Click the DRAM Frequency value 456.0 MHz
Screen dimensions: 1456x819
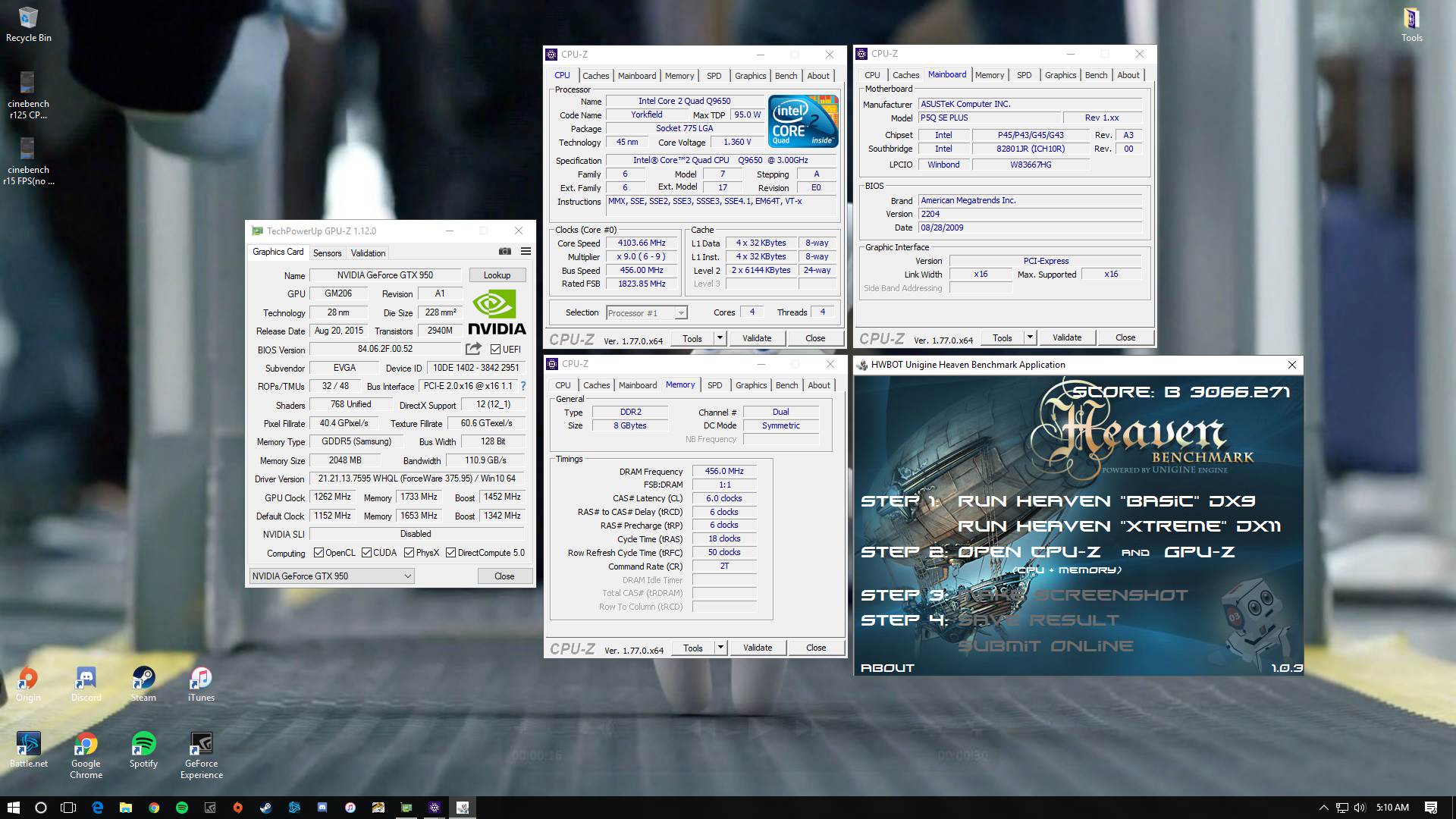724,471
